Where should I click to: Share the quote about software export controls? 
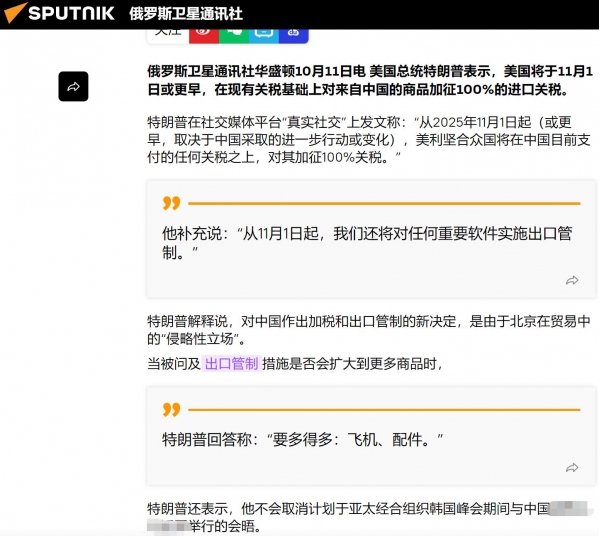(572, 281)
